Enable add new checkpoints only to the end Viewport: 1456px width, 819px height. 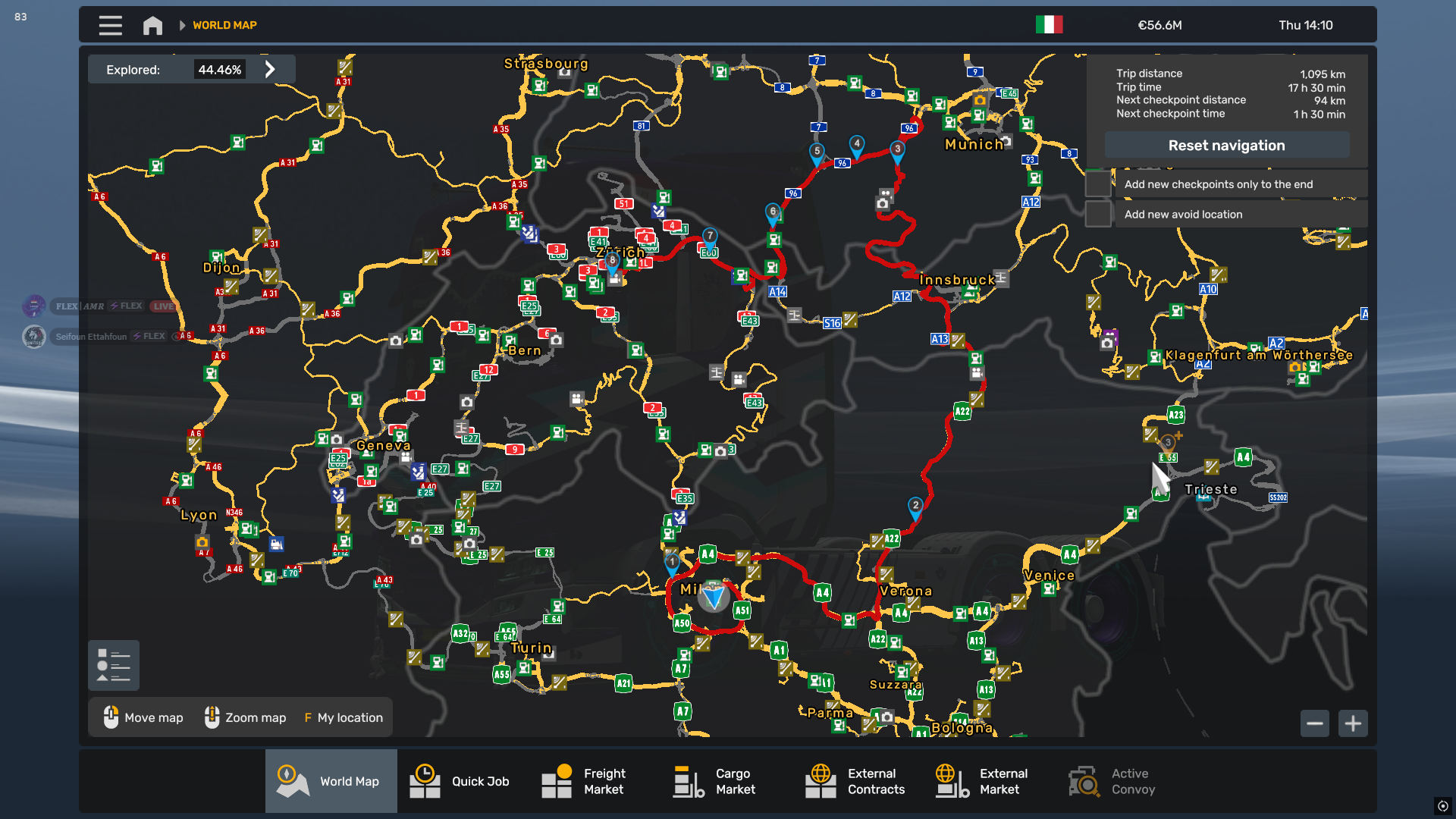tap(1098, 184)
